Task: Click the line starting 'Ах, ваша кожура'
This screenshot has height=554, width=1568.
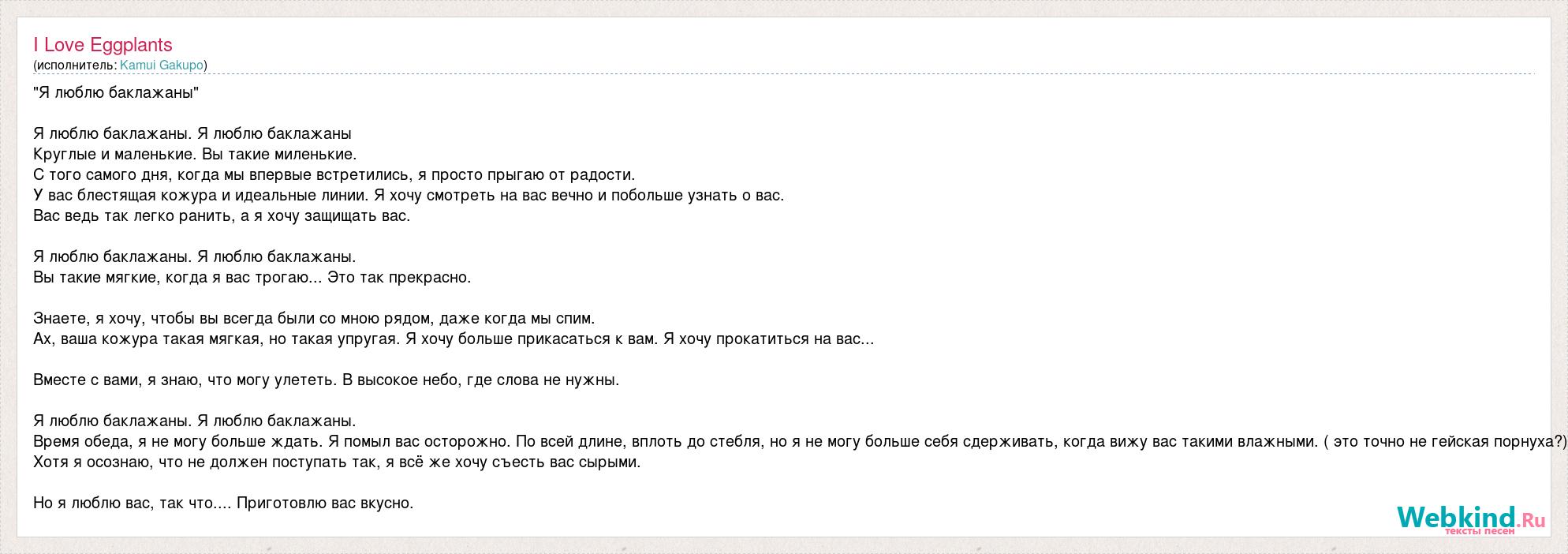Action: click(x=454, y=339)
